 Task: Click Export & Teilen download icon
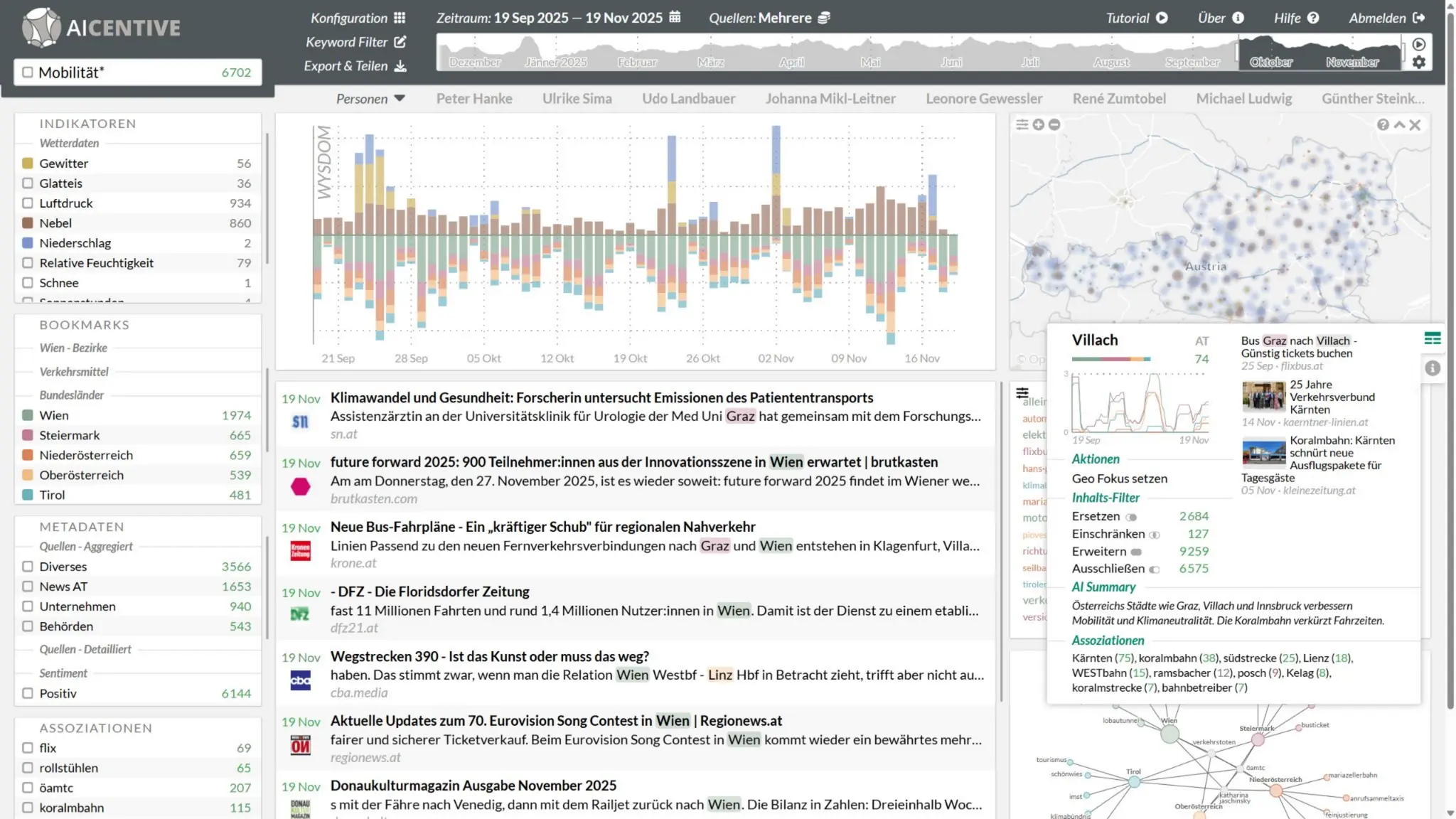click(400, 66)
